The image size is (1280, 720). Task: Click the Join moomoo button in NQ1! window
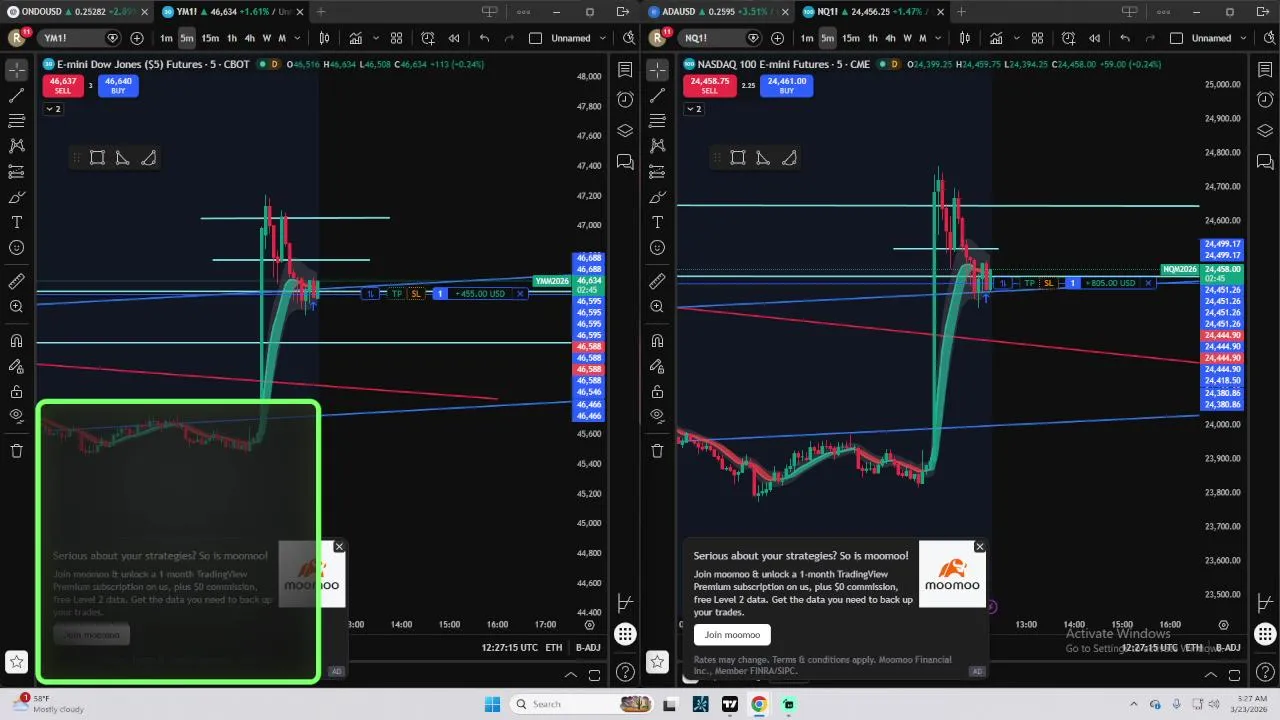click(732, 635)
